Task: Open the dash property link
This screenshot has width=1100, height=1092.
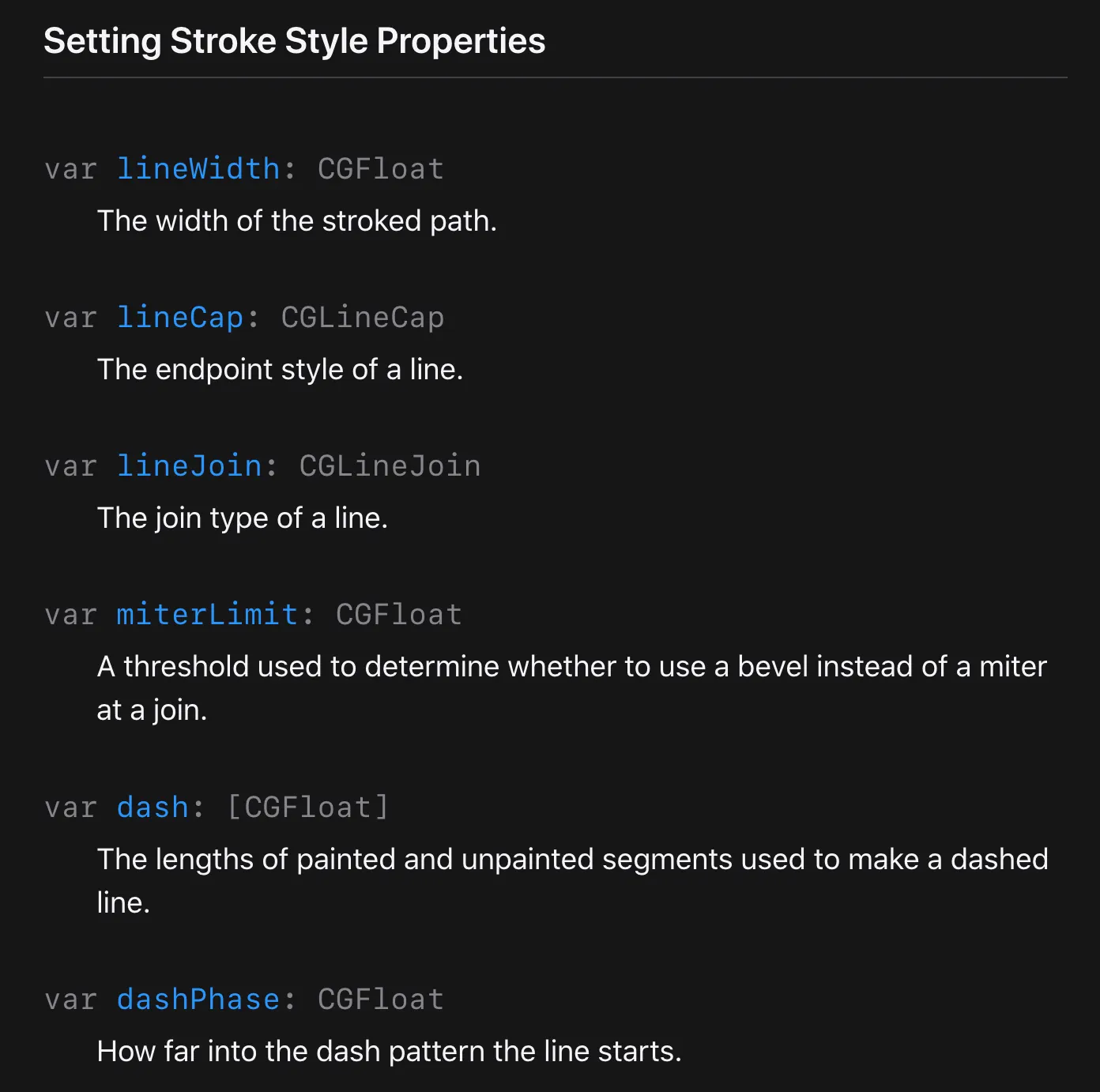Action: pos(153,808)
